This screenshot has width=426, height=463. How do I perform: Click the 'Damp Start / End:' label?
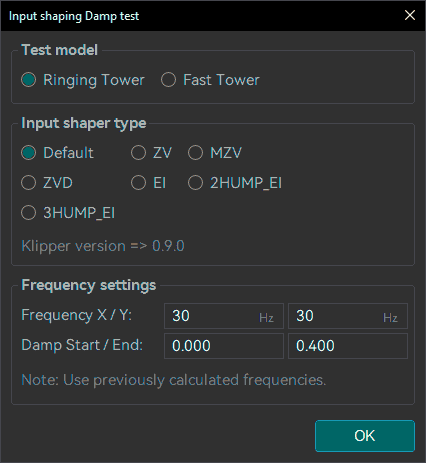tap(82, 345)
